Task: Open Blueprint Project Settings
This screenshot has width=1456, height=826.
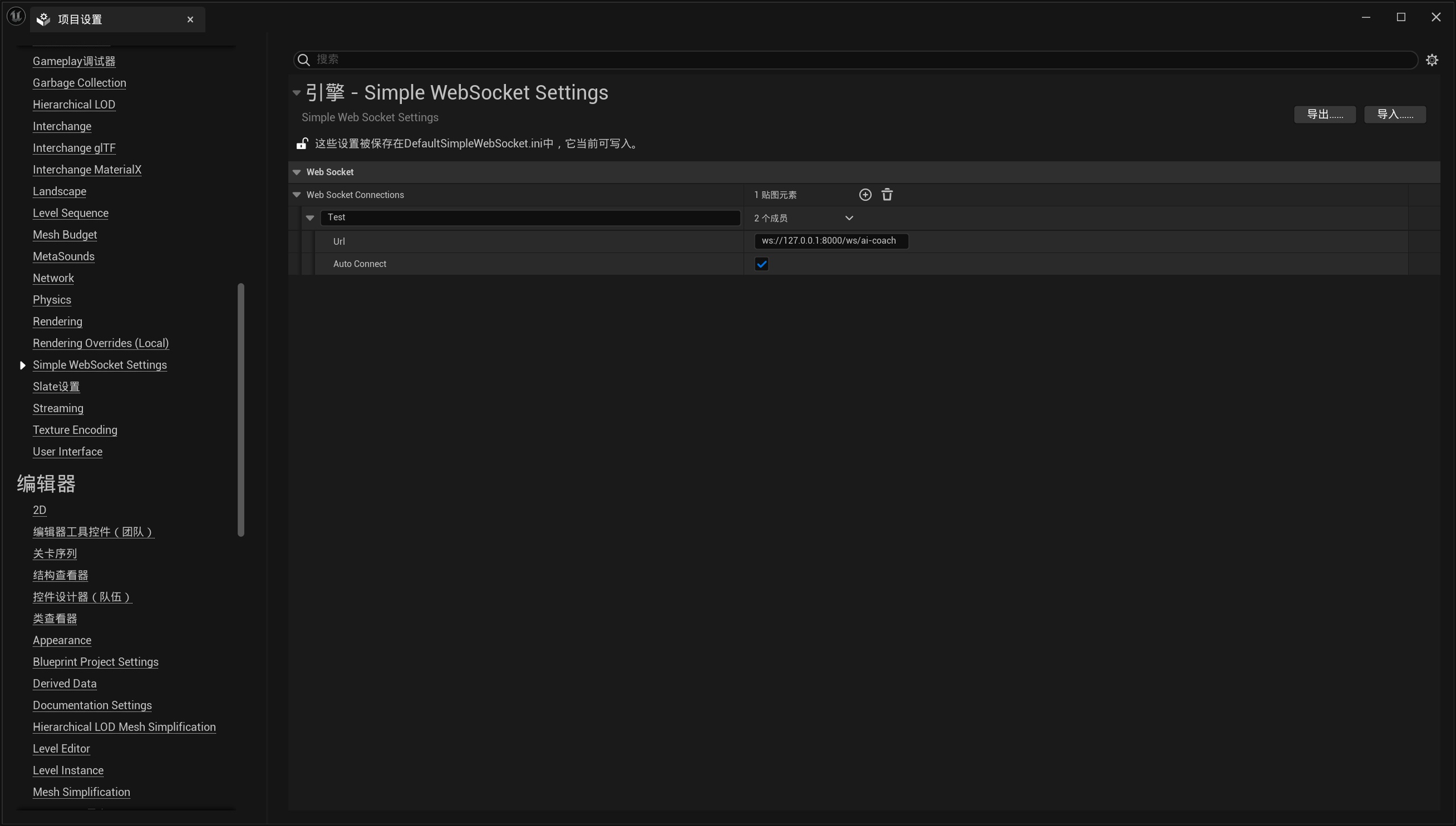Action: 96,662
